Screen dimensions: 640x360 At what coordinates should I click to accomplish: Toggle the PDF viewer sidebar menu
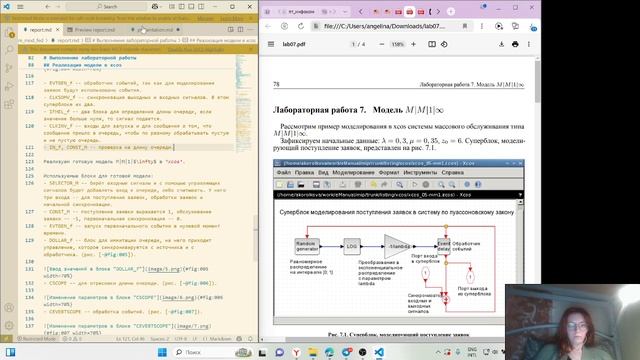(271, 44)
